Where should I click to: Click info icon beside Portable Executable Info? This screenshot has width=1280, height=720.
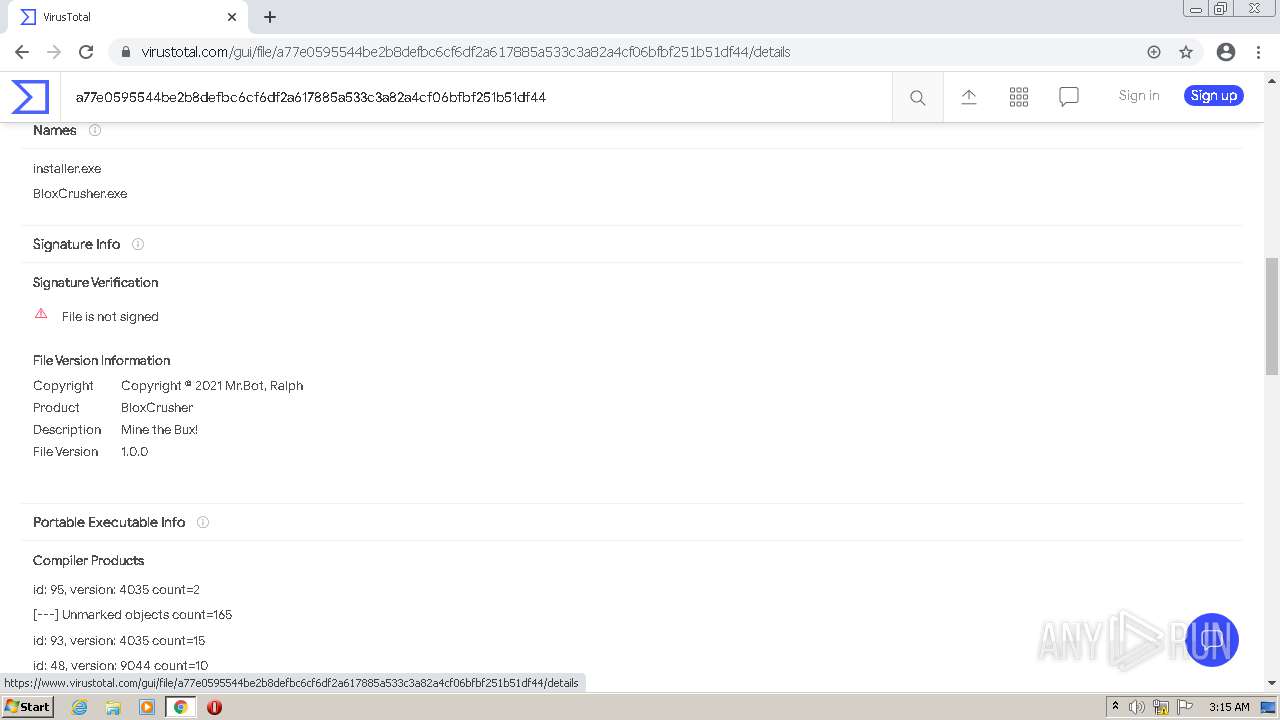click(x=203, y=522)
